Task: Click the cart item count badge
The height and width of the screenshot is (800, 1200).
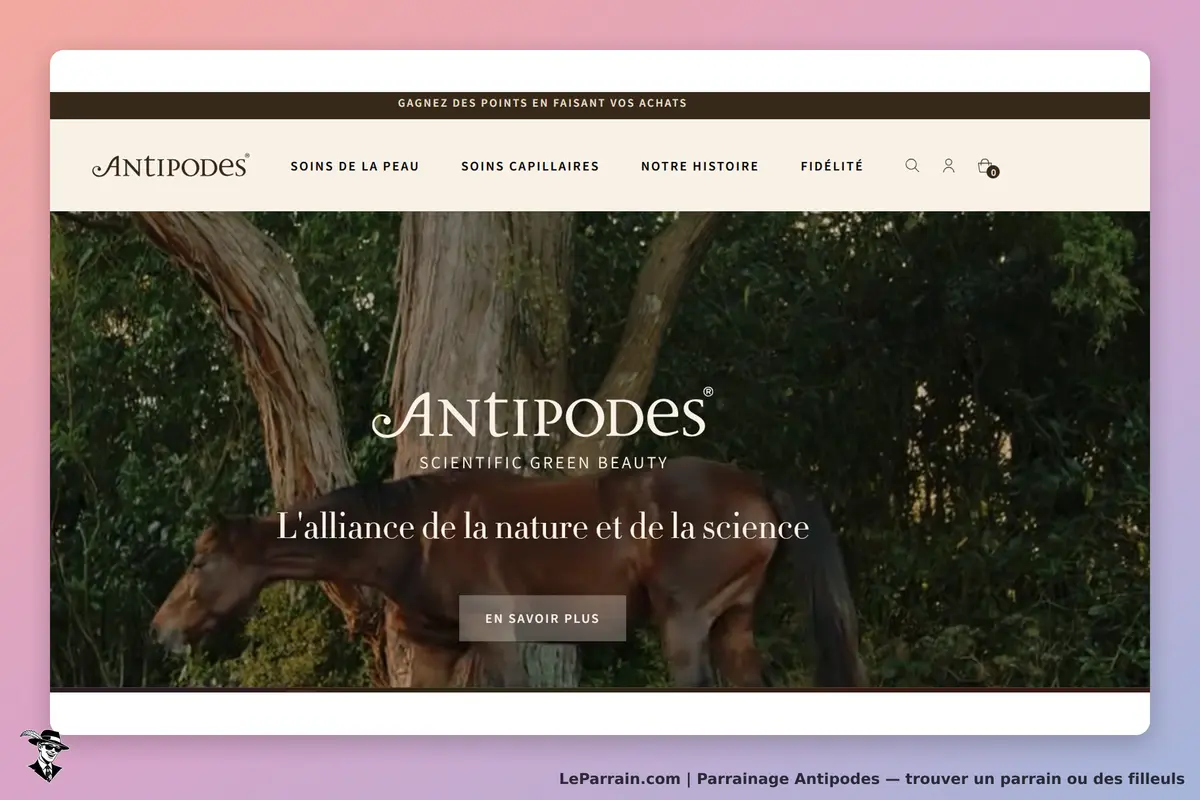Action: [x=993, y=172]
